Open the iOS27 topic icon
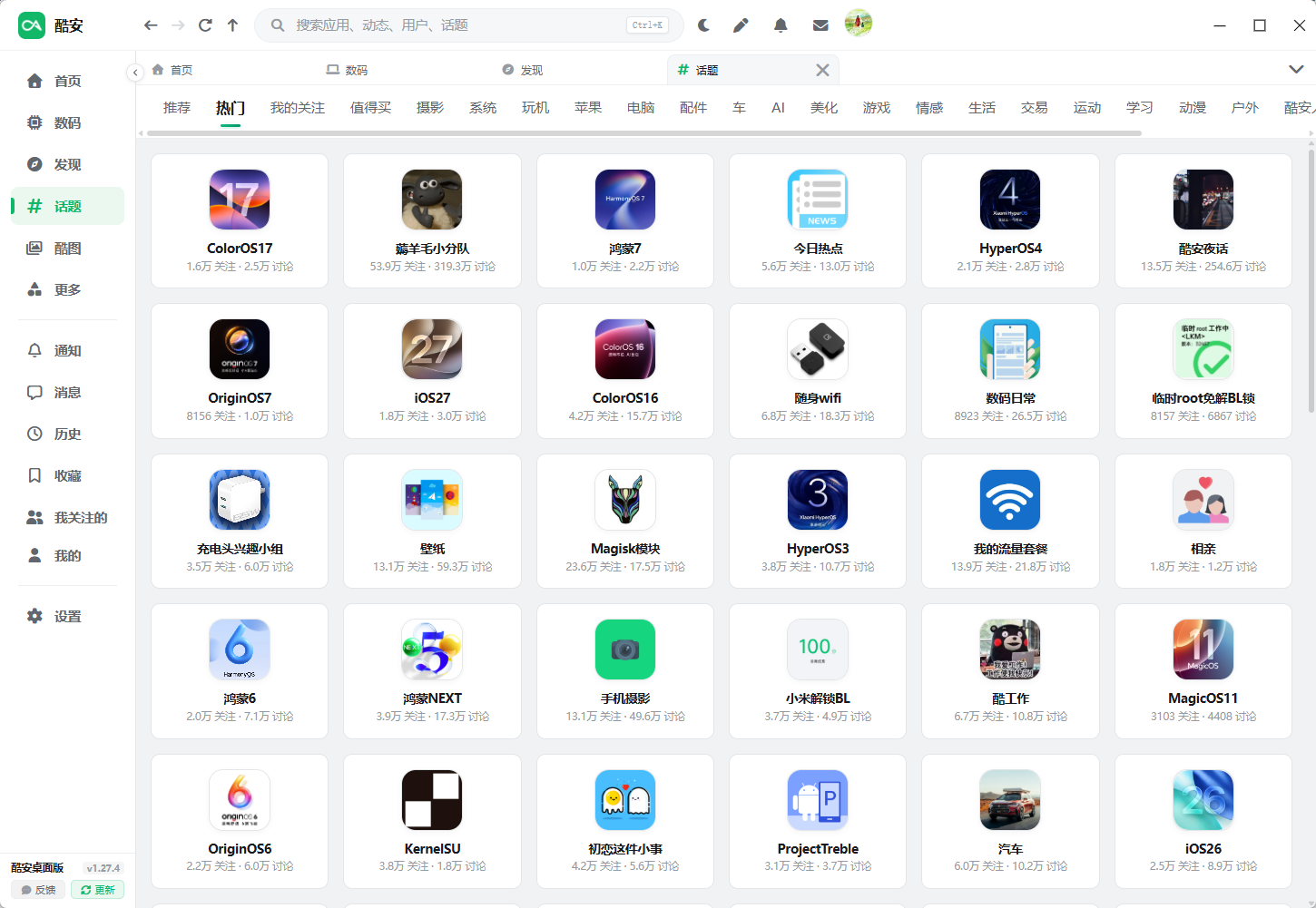Screen dimensions: 1316x908 pyautogui.click(x=432, y=349)
